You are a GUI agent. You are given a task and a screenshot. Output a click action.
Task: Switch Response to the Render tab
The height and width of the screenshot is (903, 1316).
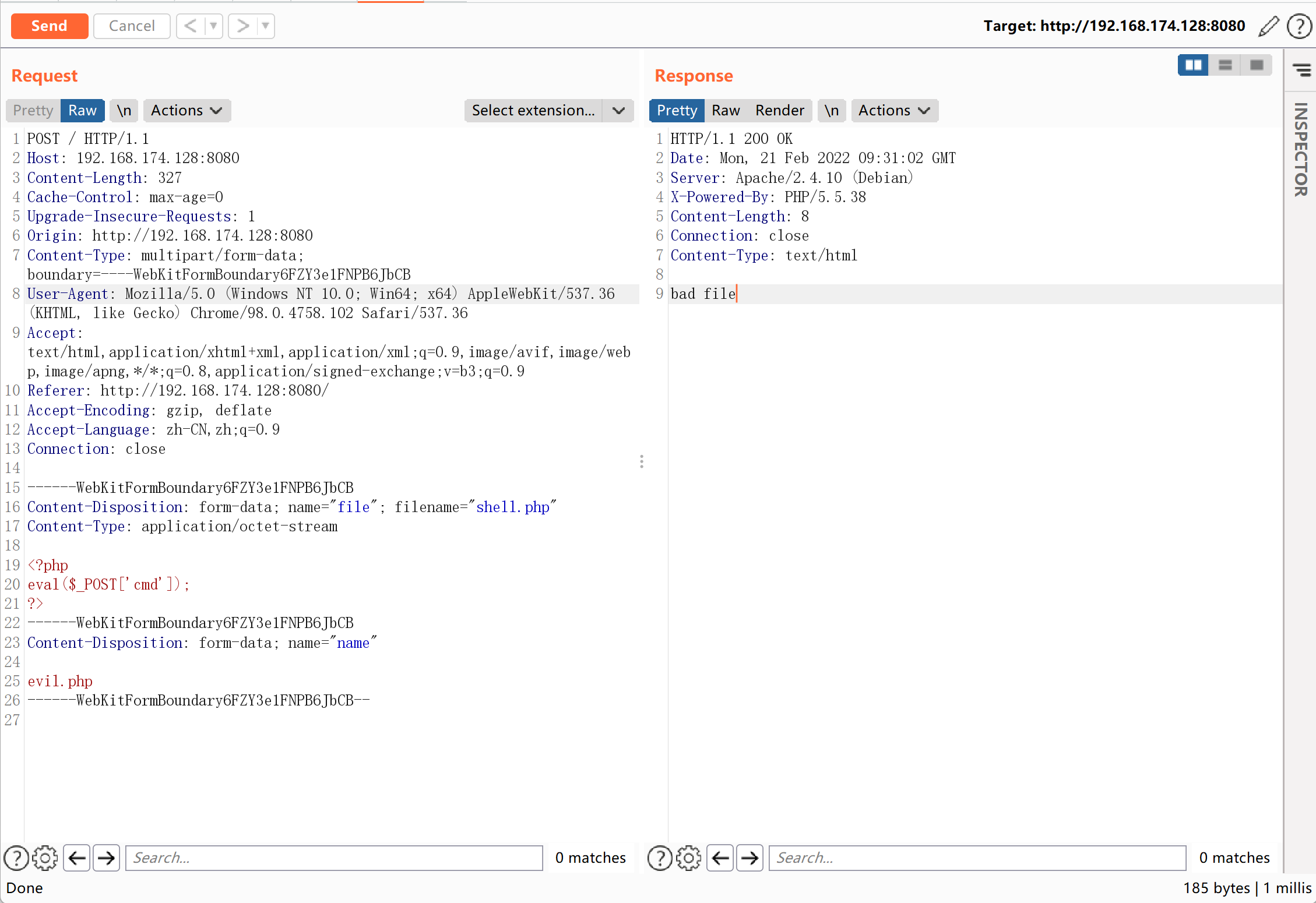click(x=779, y=111)
